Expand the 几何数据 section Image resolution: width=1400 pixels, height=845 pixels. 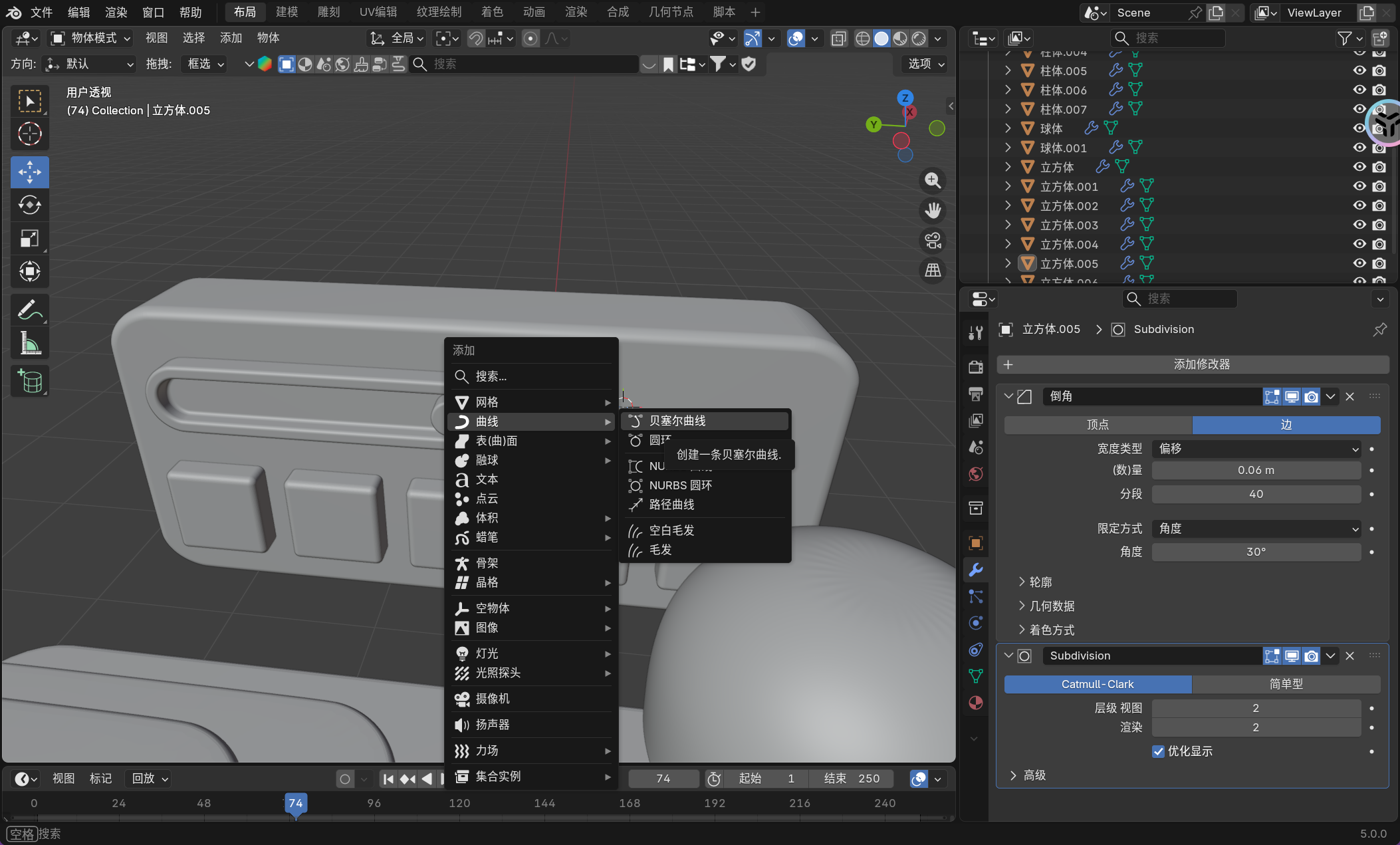1052,606
